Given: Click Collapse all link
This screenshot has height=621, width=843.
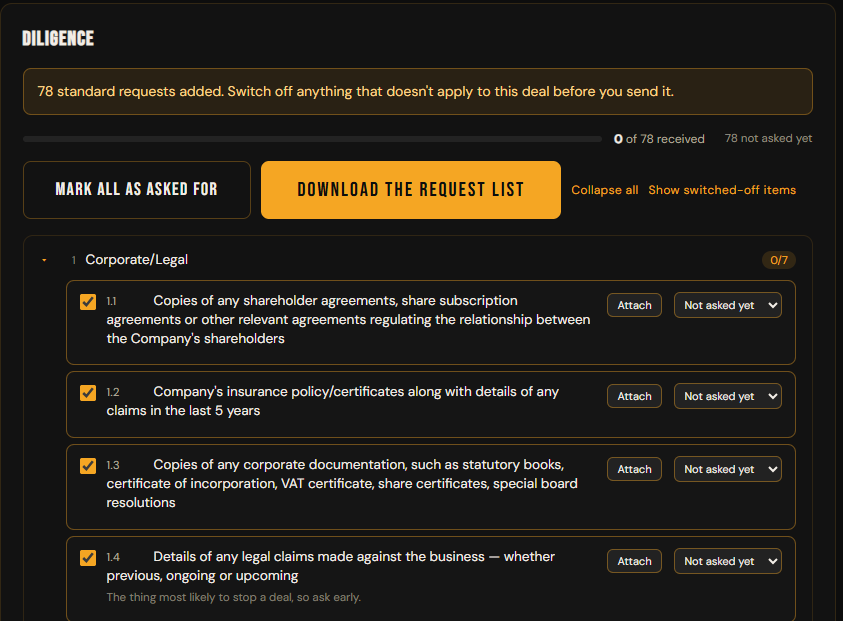Looking at the screenshot, I should 605,190.
